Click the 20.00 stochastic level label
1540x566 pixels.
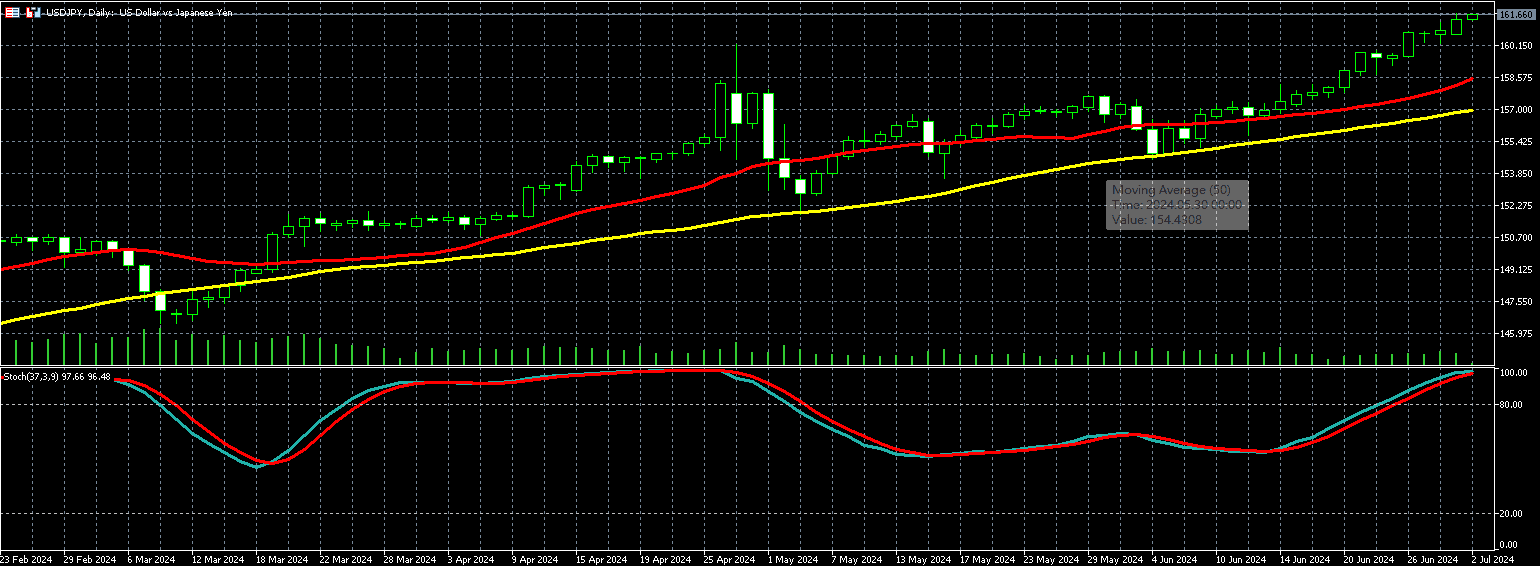pos(1512,514)
